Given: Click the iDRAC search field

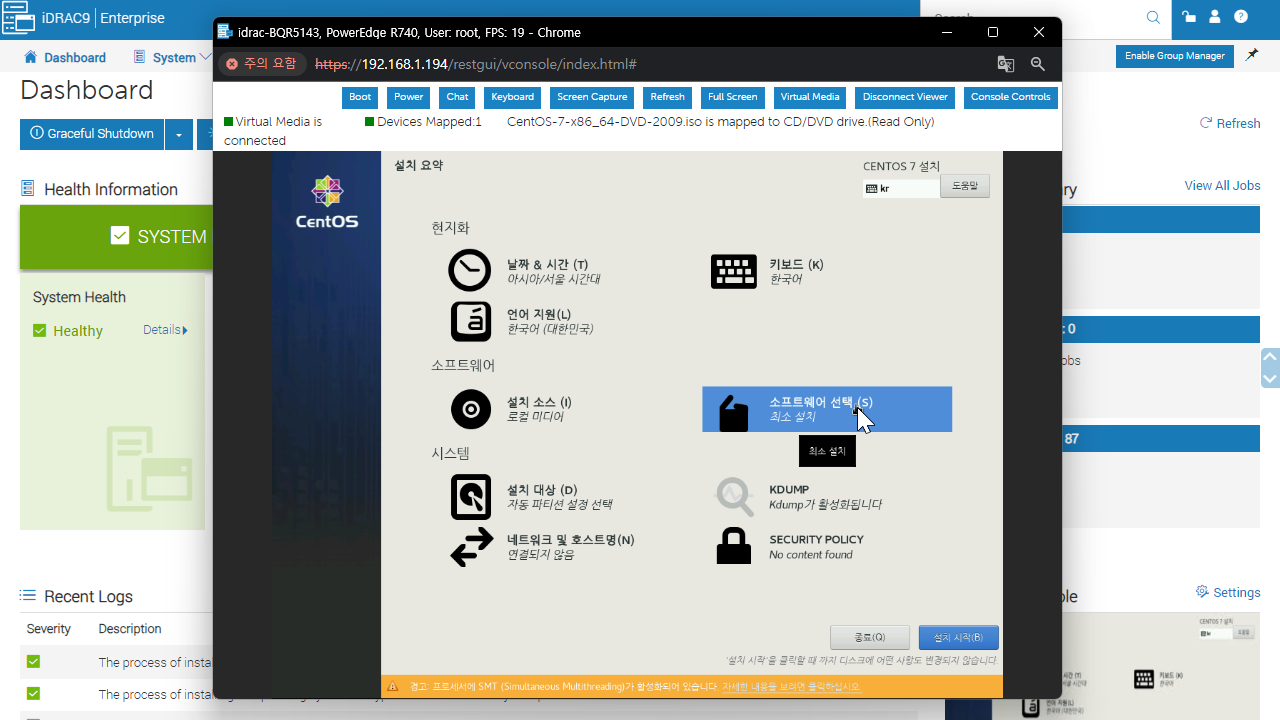Looking at the screenshot, I should 1034,17.
